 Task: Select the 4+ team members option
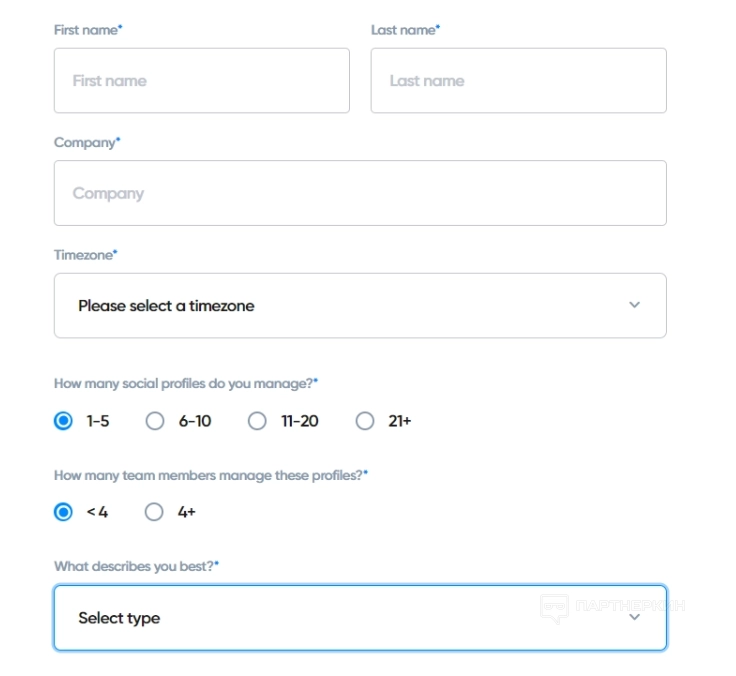tap(154, 512)
